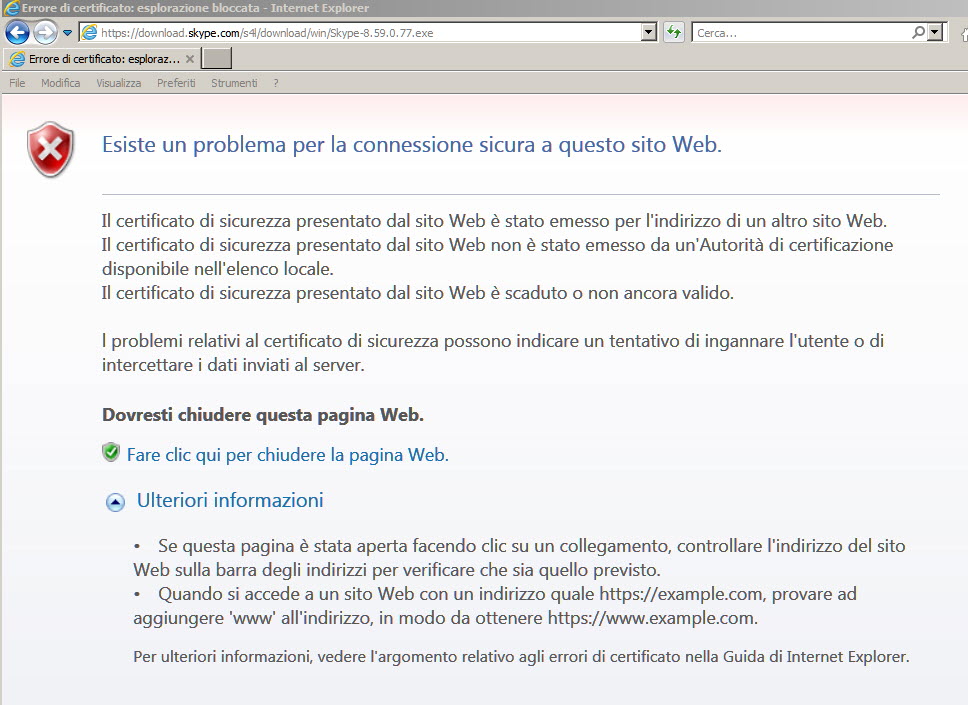Open the Modifica menu
Image resolution: width=968 pixels, height=705 pixels.
click(x=60, y=83)
